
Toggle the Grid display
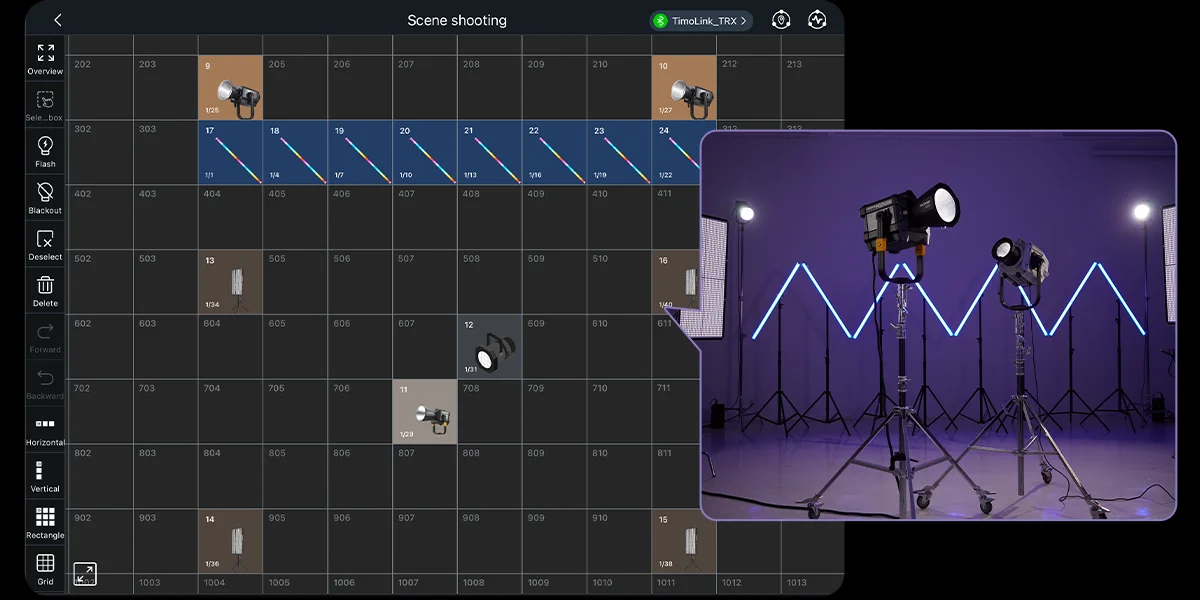click(45, 568)
